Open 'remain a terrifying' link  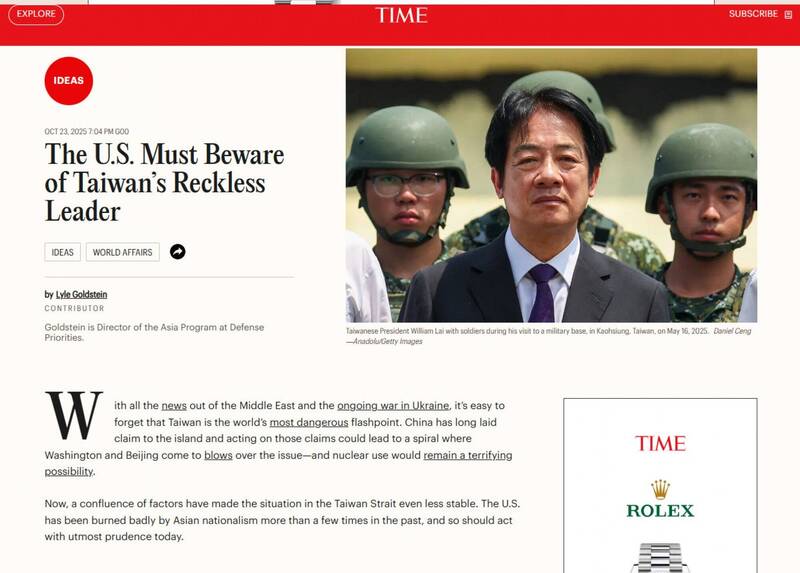coord(467,455)
